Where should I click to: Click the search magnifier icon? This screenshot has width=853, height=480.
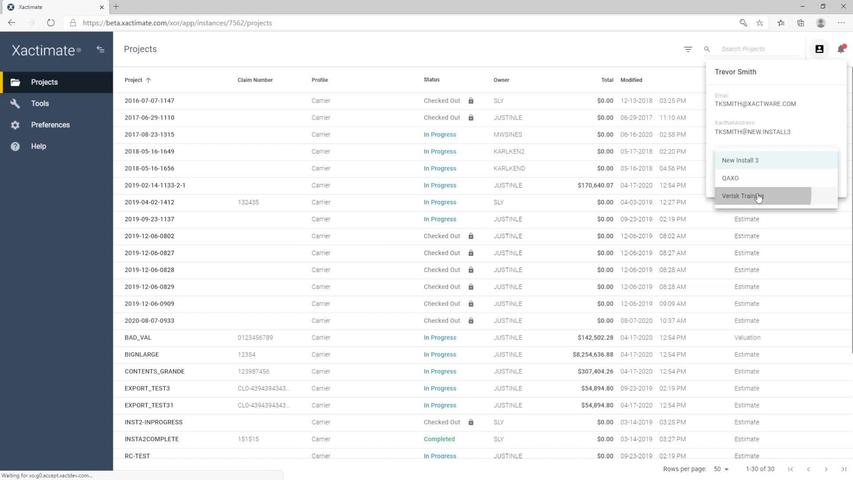(707, 49)
